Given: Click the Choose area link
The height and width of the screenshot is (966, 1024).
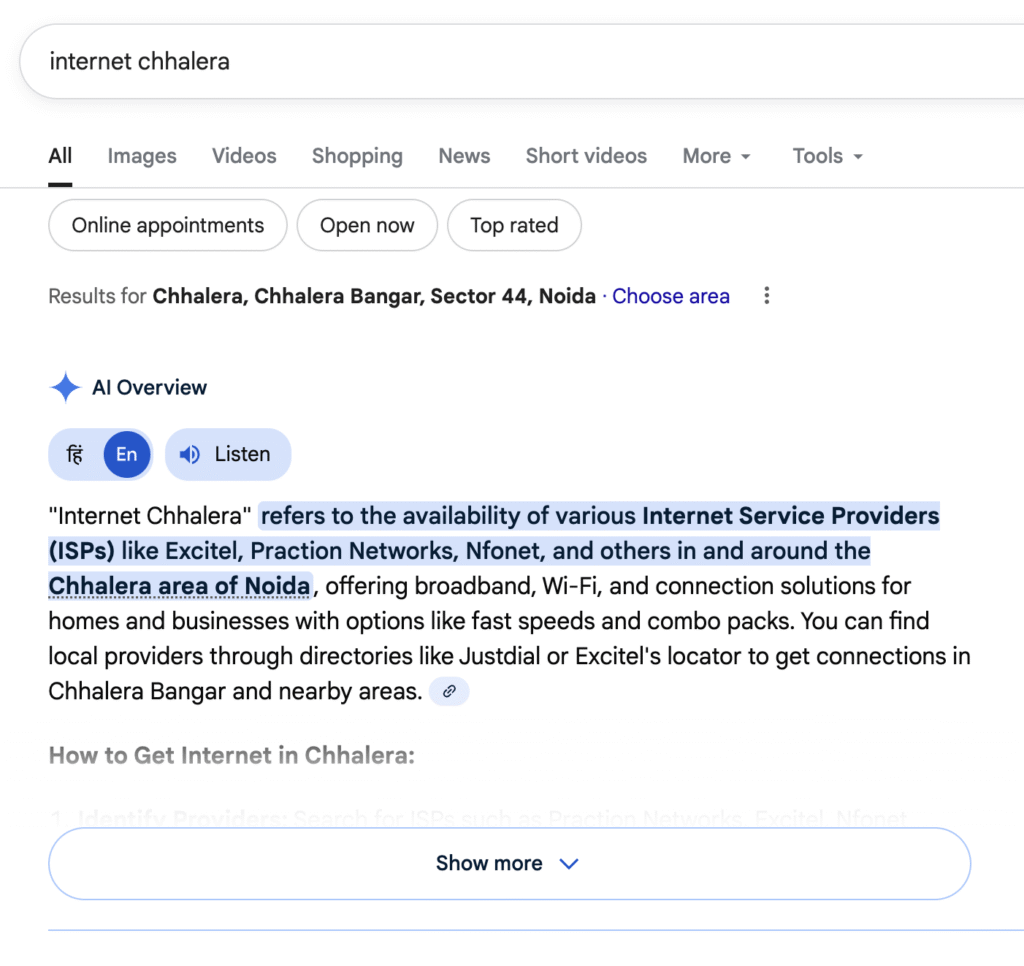Looking at the screenshot, I should pyautogui.click(x=671, y=296).
